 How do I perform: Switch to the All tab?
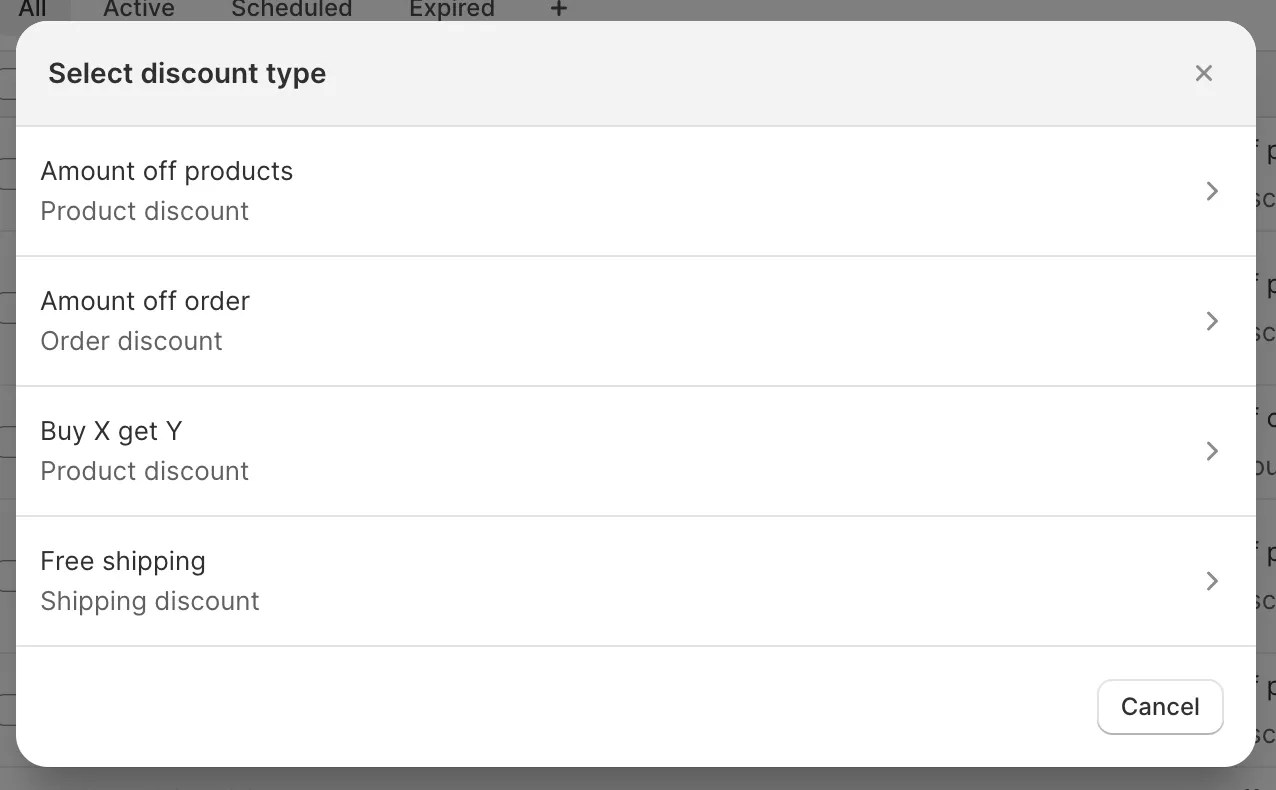tap(33, 9)
